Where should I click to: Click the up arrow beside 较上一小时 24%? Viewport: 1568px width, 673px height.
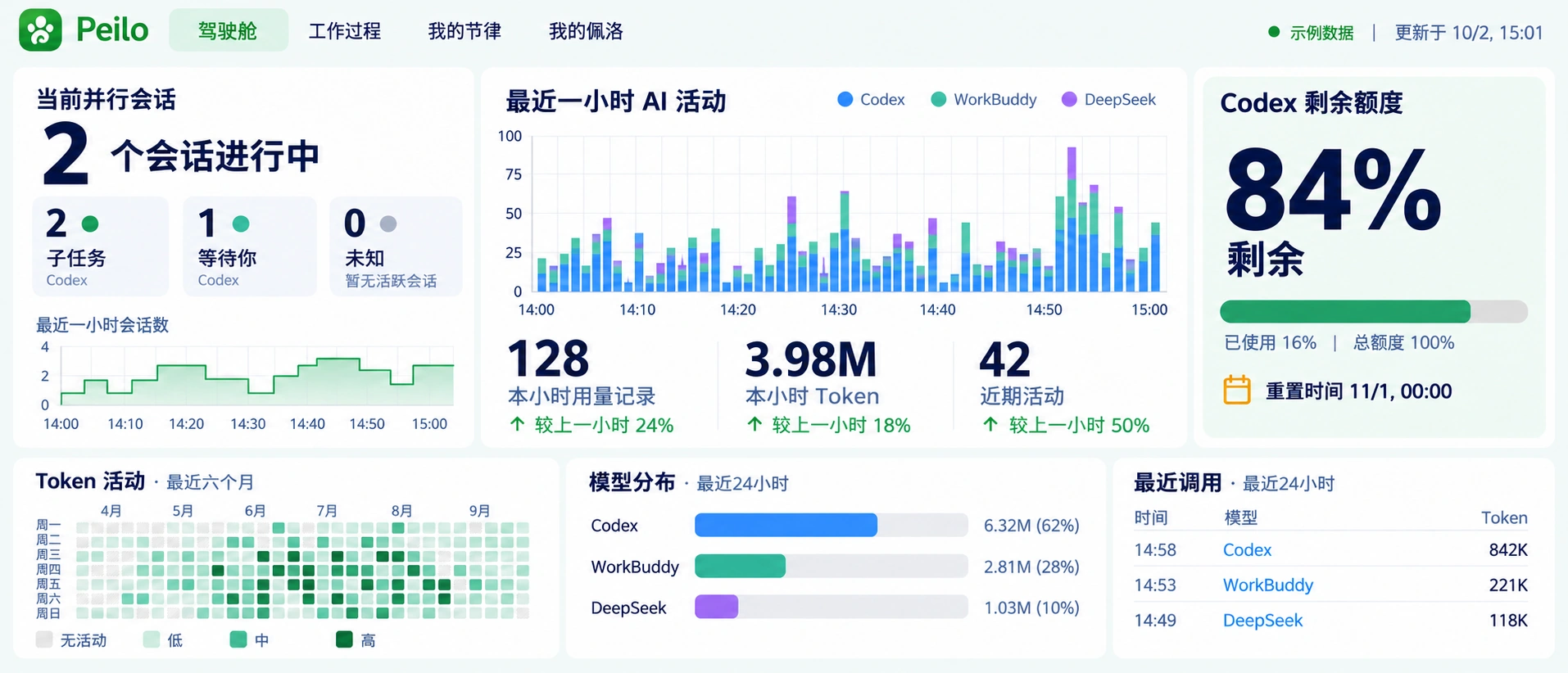point(517,424)
